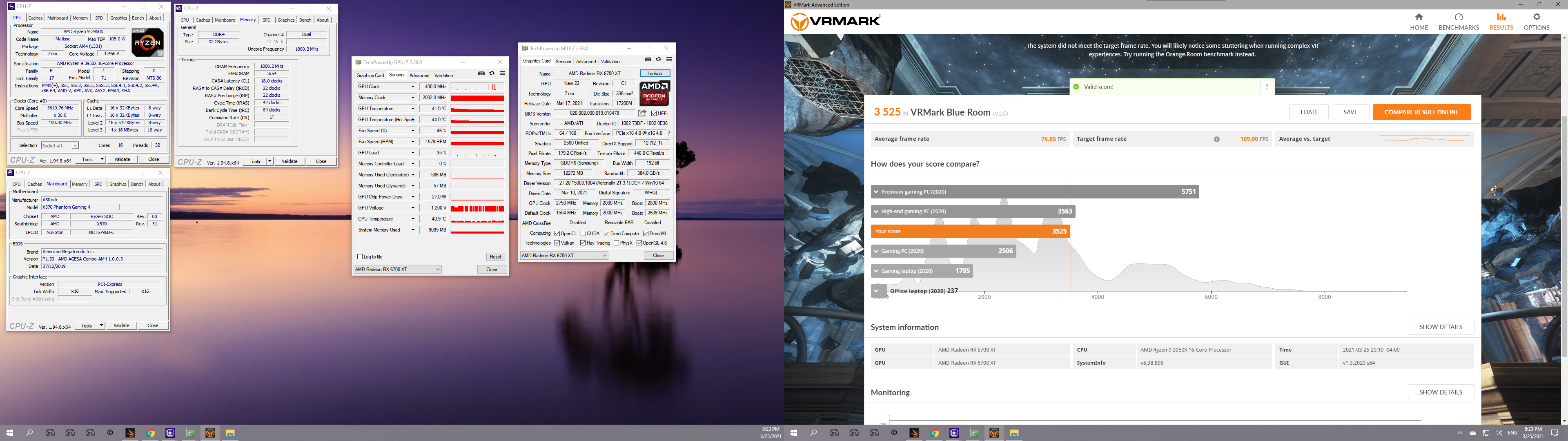Open Action Center notification icon
The height and width of the screenshot is (441, 1568).
pos(1554,433)
